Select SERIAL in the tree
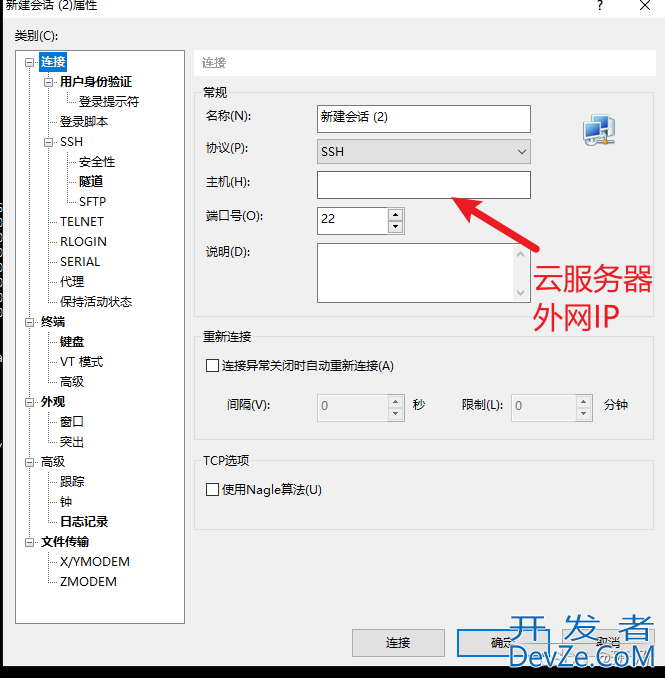Image resolution: width=665 pixels, height=678 pixels. tap(80, 262)
